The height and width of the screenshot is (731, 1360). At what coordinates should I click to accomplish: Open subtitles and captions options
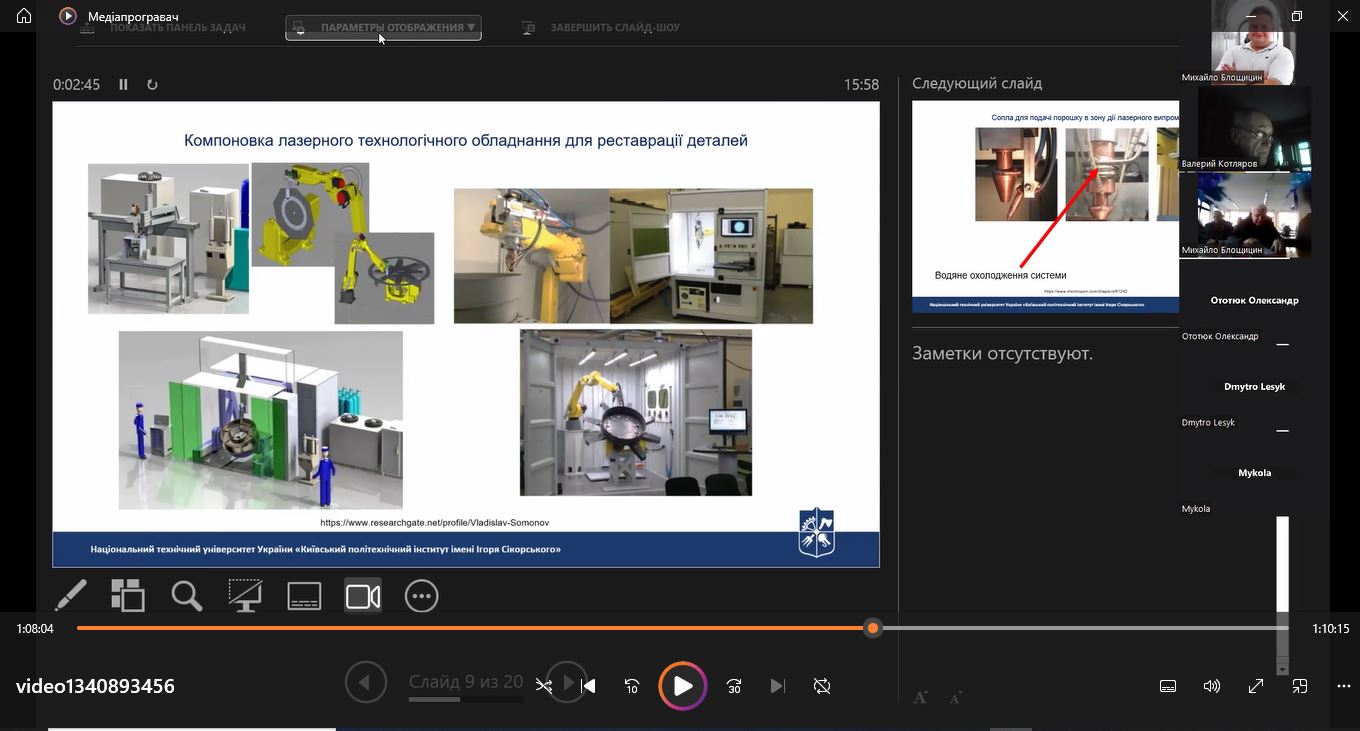[x=1167, y=686]
